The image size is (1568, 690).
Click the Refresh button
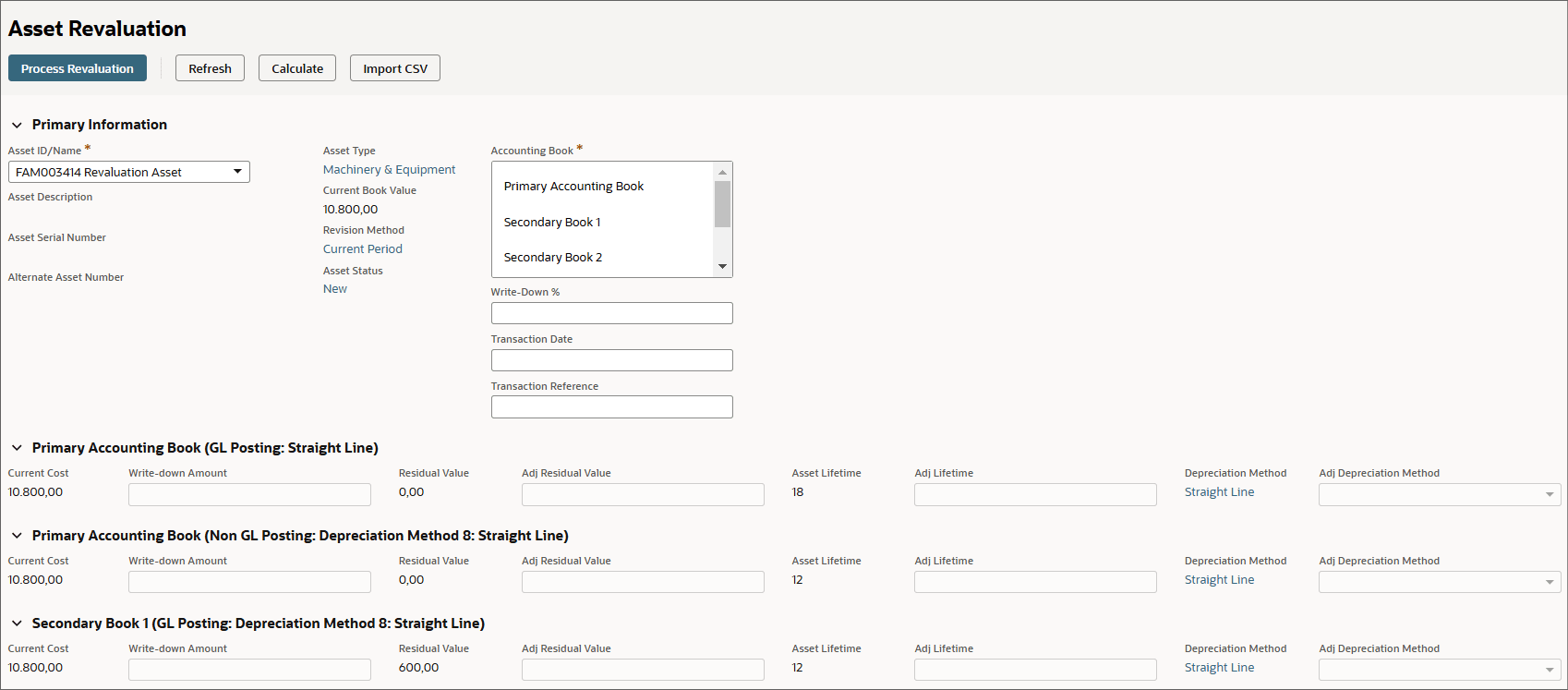point(210,68)
